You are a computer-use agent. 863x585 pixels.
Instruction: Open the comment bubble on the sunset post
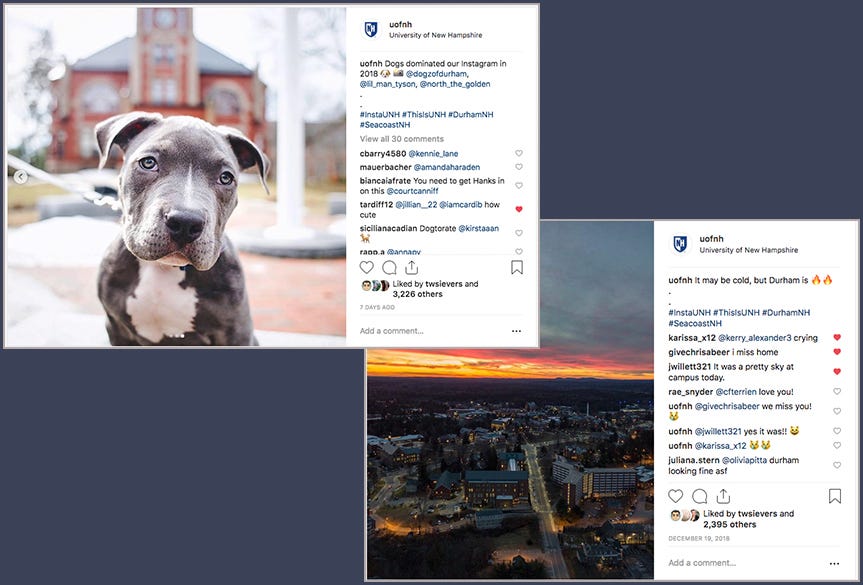click(700, 496)
